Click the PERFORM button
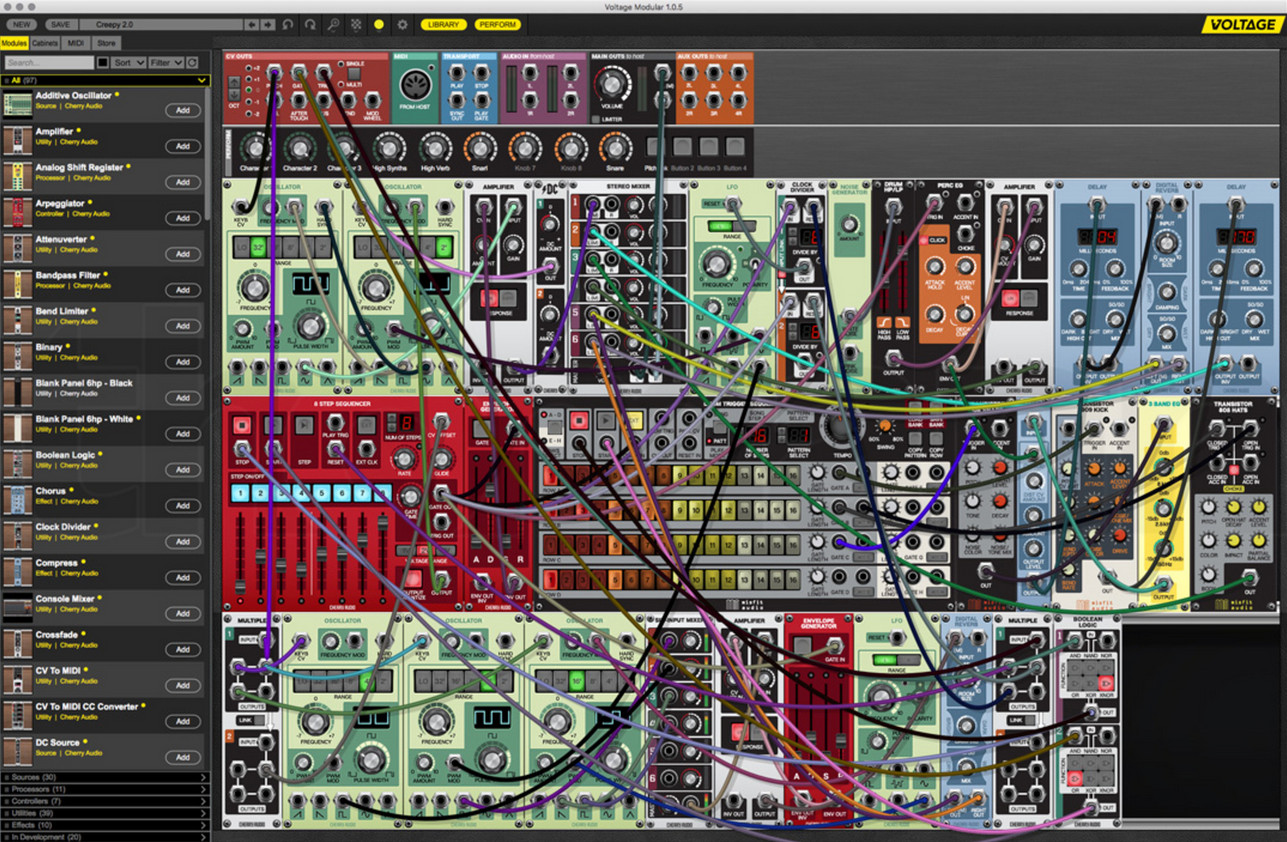This screenshot has height=842, width=1287. click(497, 24)
